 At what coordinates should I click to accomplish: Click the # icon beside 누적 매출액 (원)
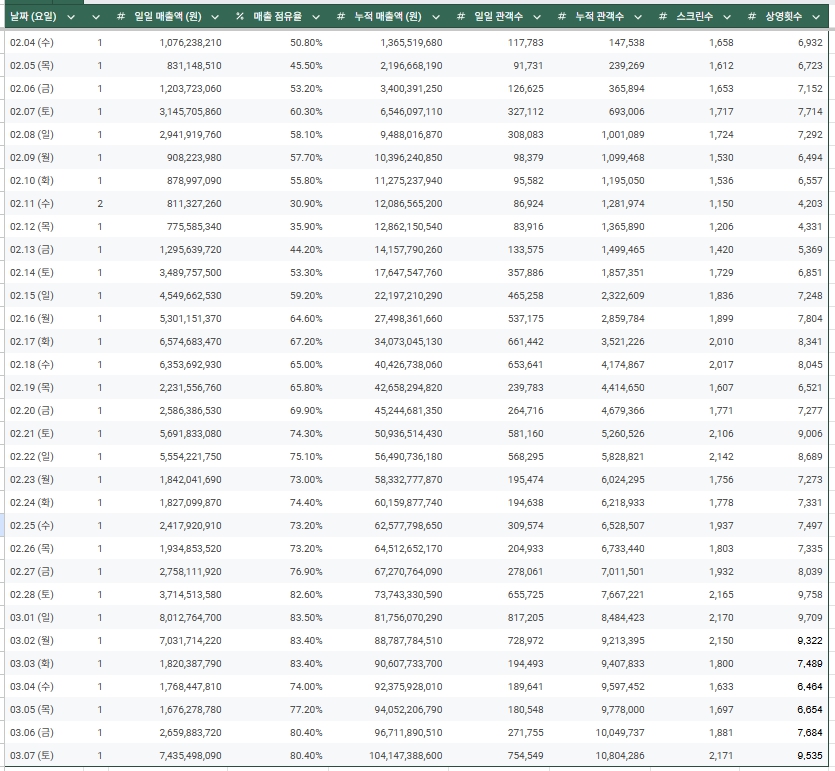pyautogui.click(x=341, y=17)
